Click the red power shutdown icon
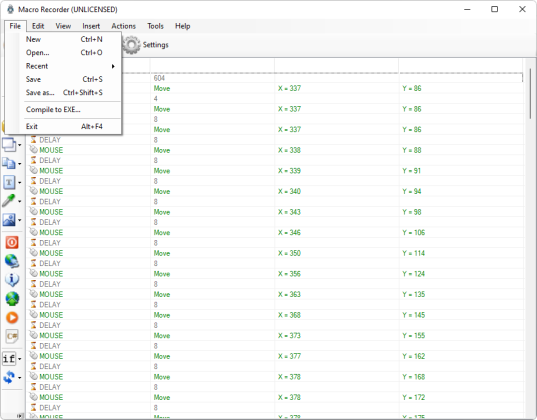 tap(12, 242)
